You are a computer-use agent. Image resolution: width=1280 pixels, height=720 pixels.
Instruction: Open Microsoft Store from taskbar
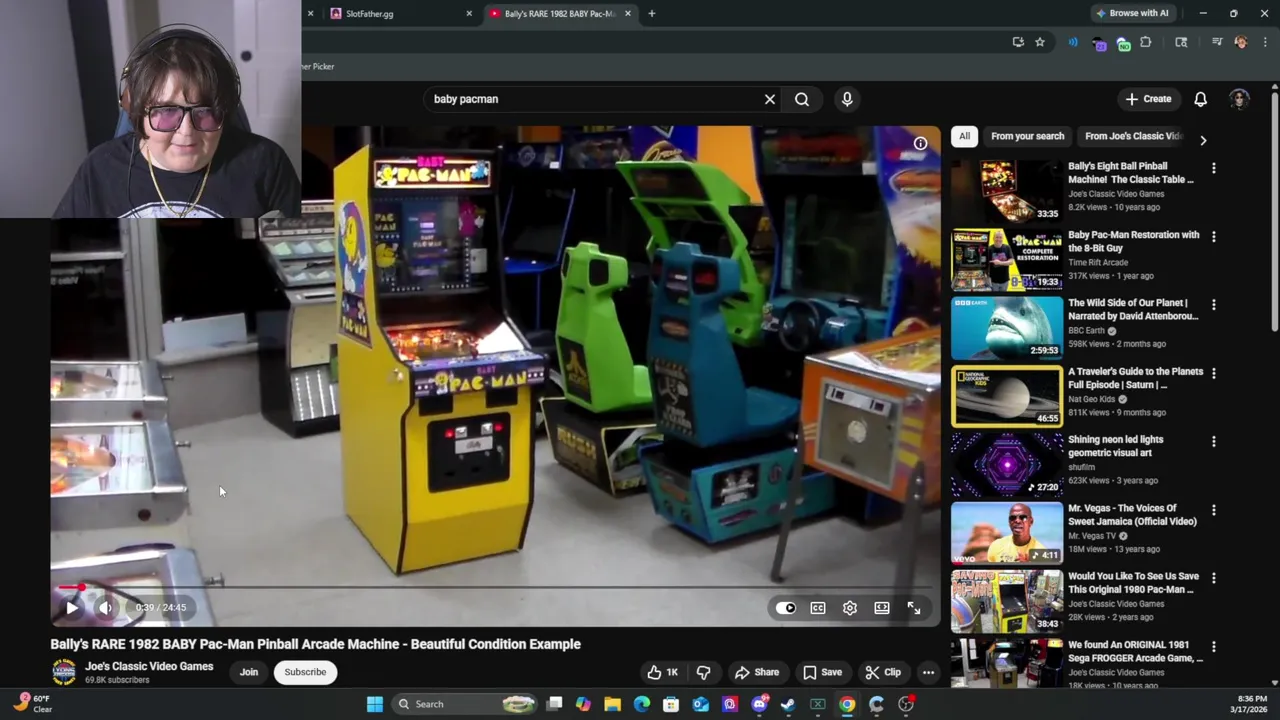[x=671, y=704]
